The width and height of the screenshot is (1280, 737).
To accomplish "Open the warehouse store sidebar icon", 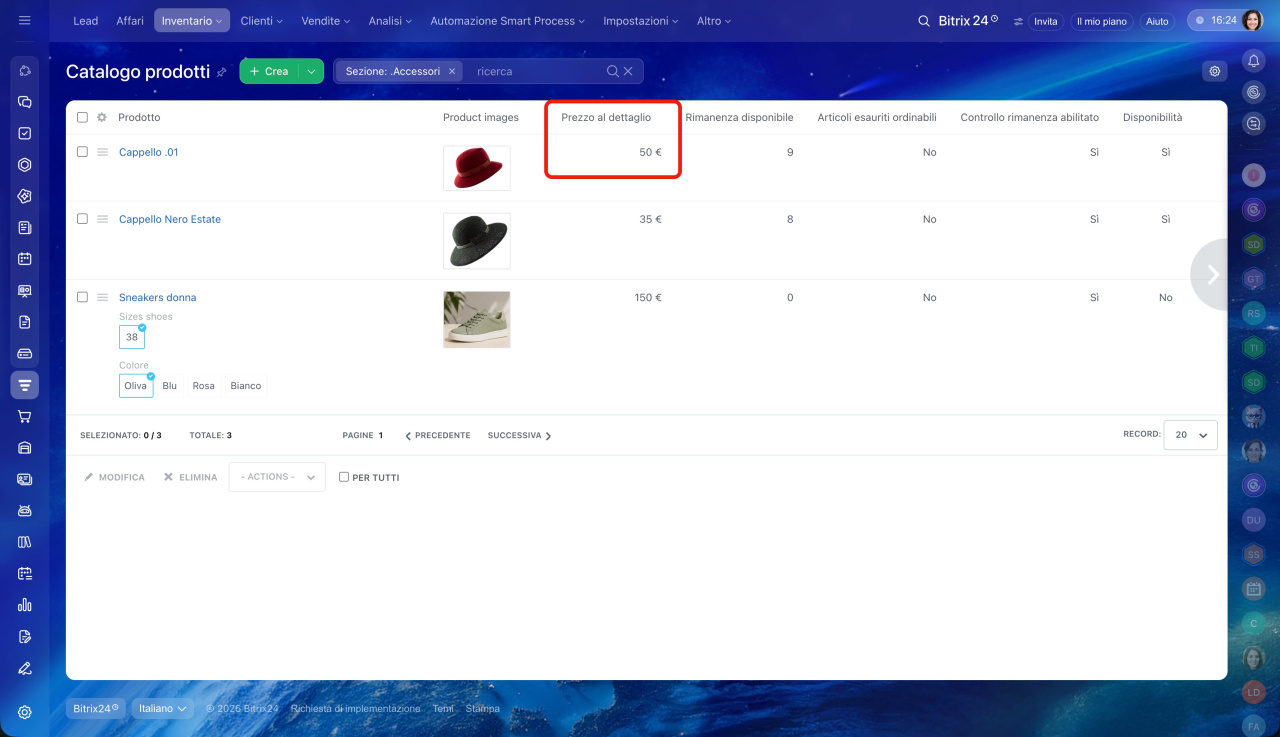I will click(x=25, y=448).
